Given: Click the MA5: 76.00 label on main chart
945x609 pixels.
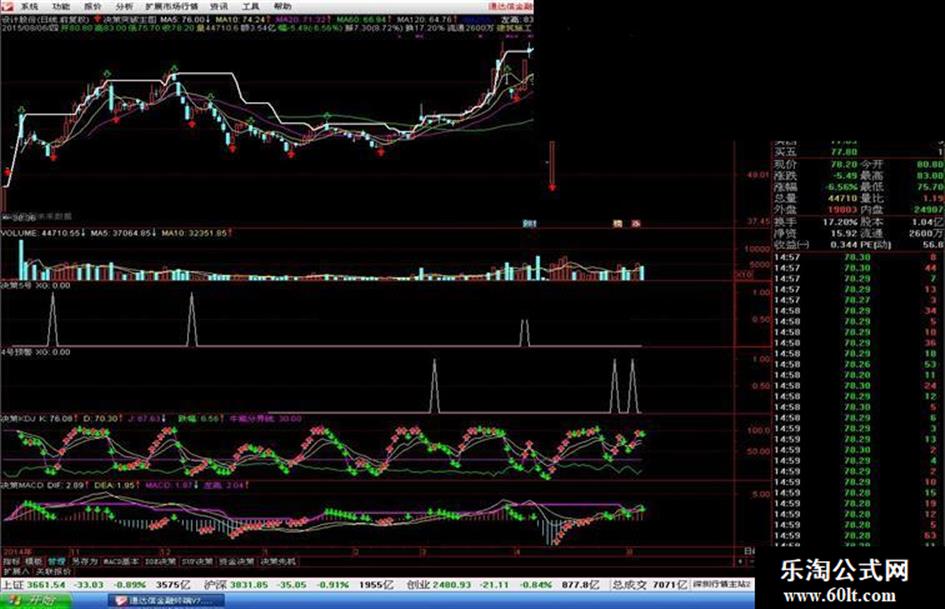Looking at the screenshot, I should click(184, 20).
